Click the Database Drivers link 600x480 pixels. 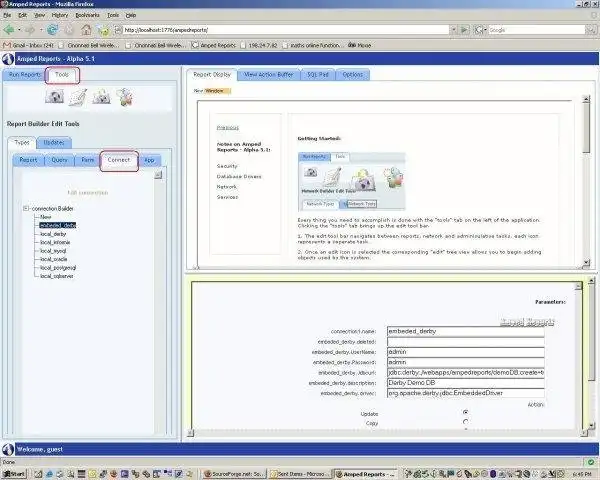pyautogui.click(x=239, y=176)
